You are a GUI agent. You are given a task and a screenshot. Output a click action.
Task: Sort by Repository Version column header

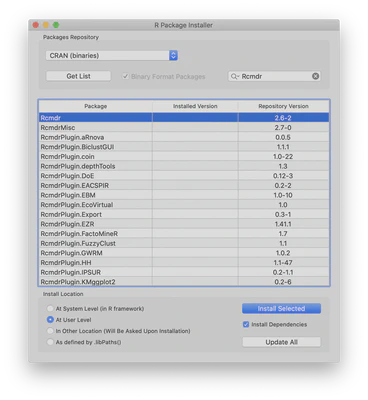[x=284, y=106]
